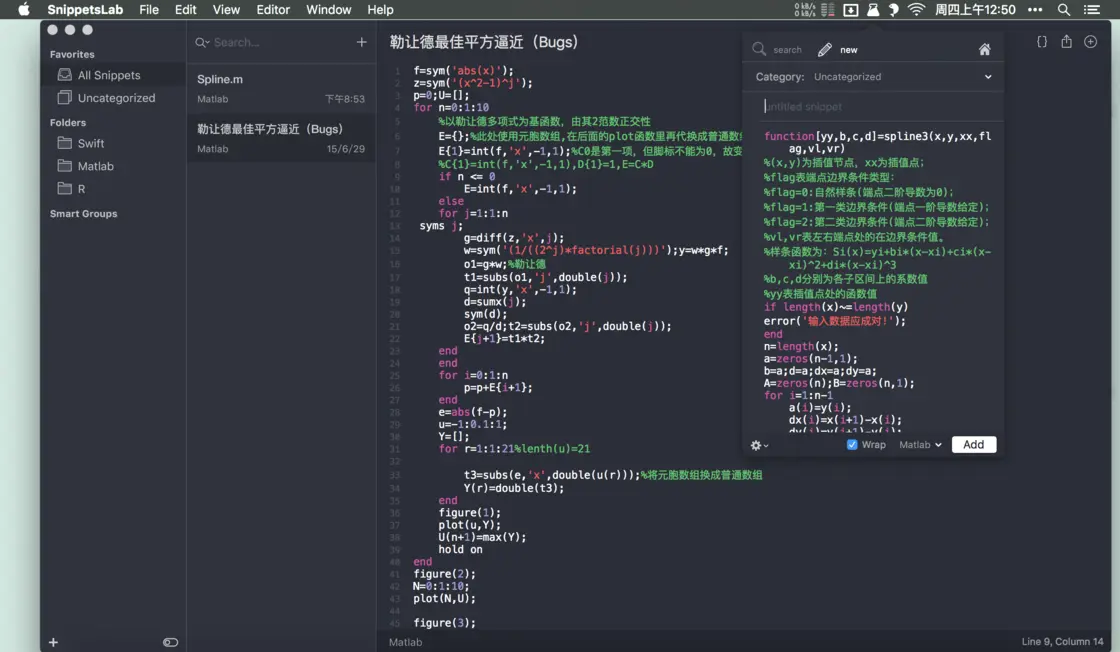Image resolution: width=1120 pixels, height=652 pixels.
Task: Click the editor snippet title 勒让德最佳平方逼近
Action: point(484,42)
